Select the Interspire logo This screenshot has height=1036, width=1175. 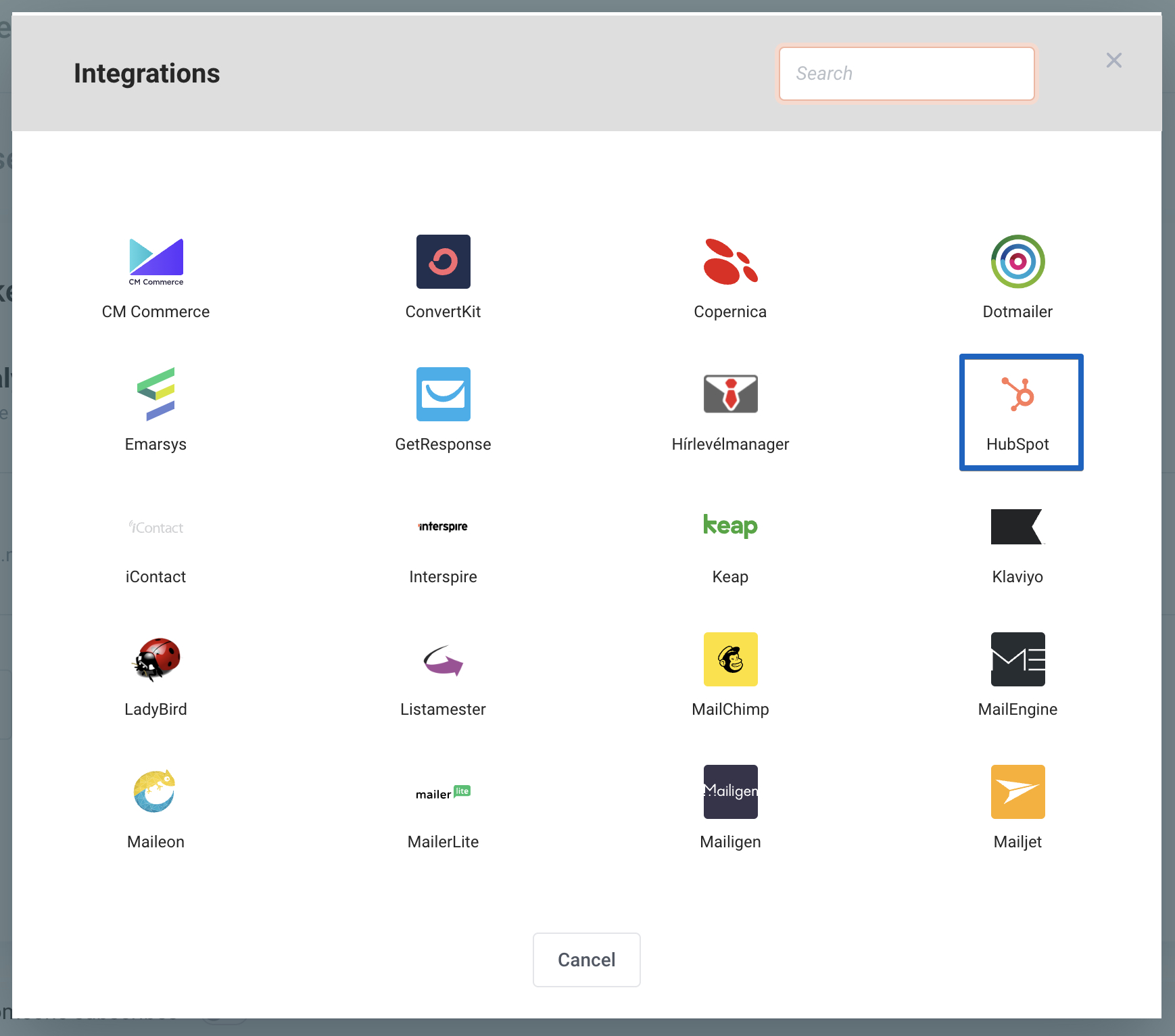coord(443,527)
